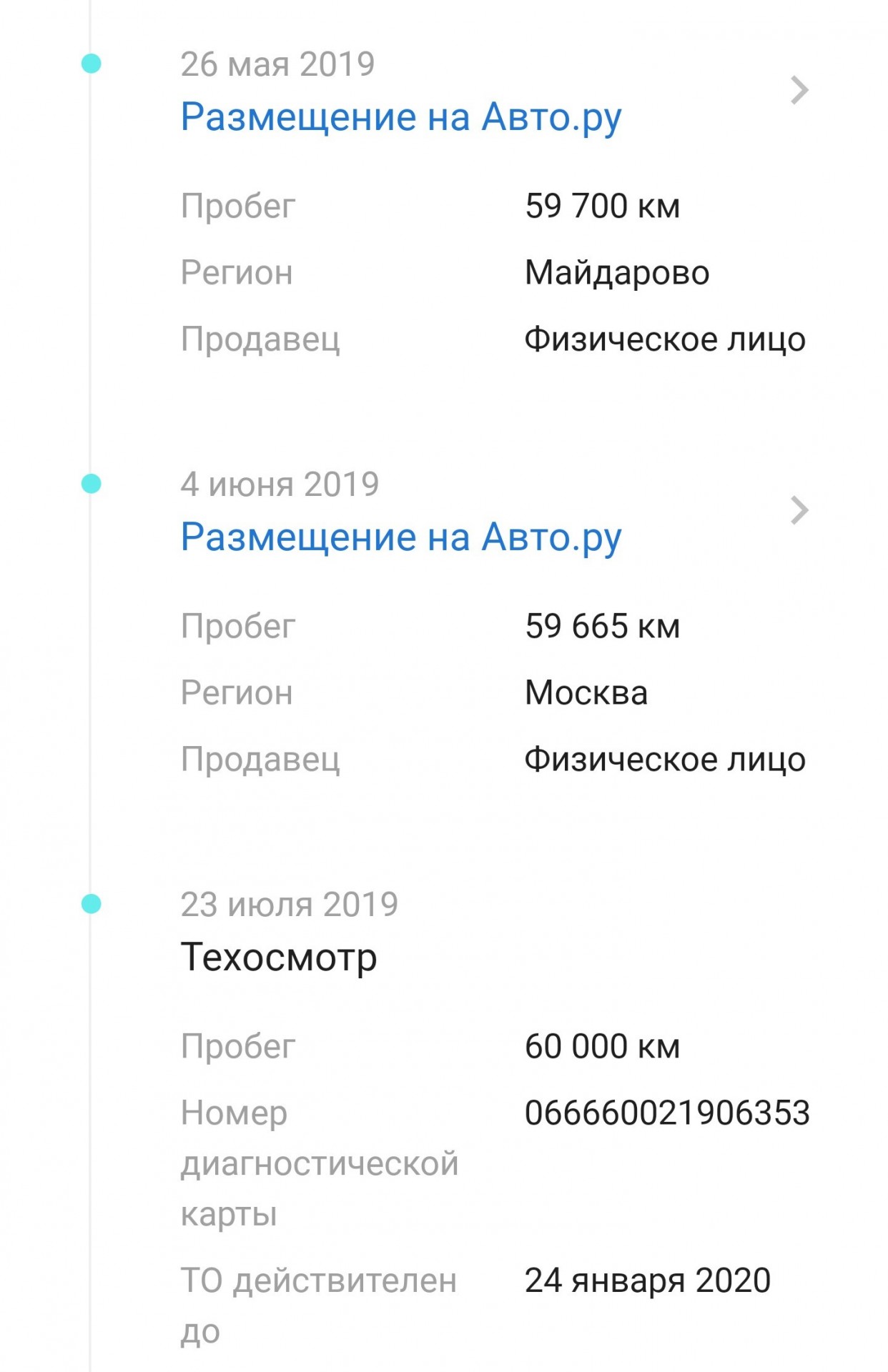Image resolution: width=888 pixels, height=1372 pixels.
Task: Open the 4 июня 2019 Авто.ру listing link
Action: (401, 538)
